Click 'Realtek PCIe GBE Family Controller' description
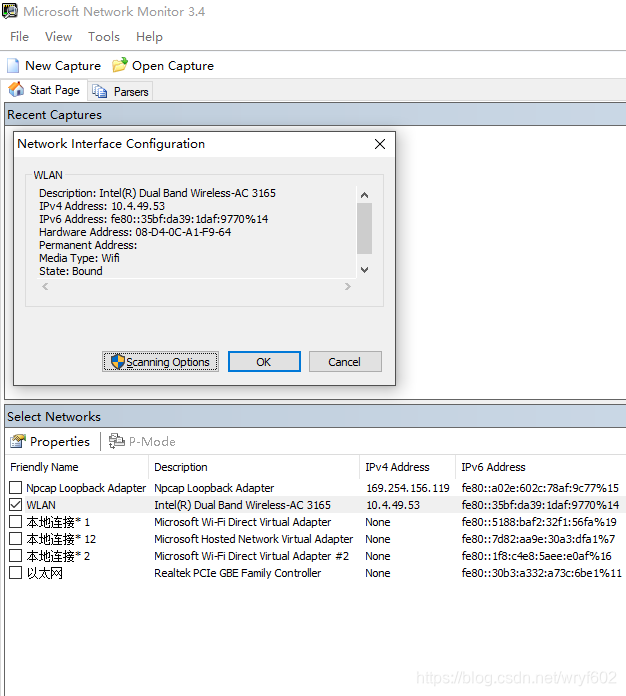626x696 pixels. [x=238, y=573]
